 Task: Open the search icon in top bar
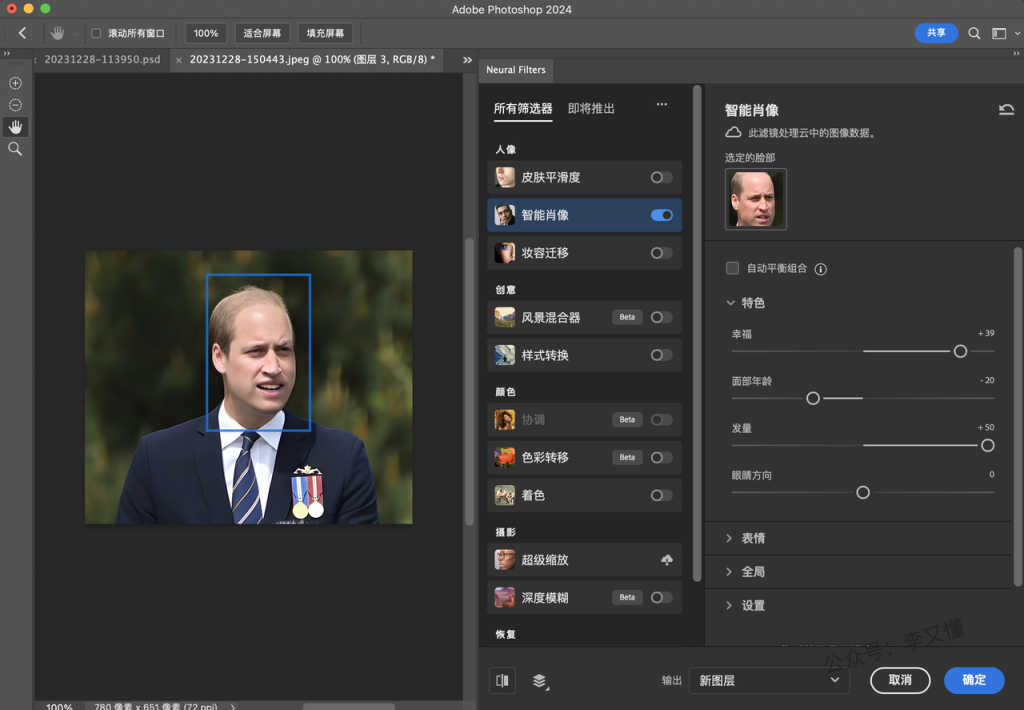click(x=974, y=33)
